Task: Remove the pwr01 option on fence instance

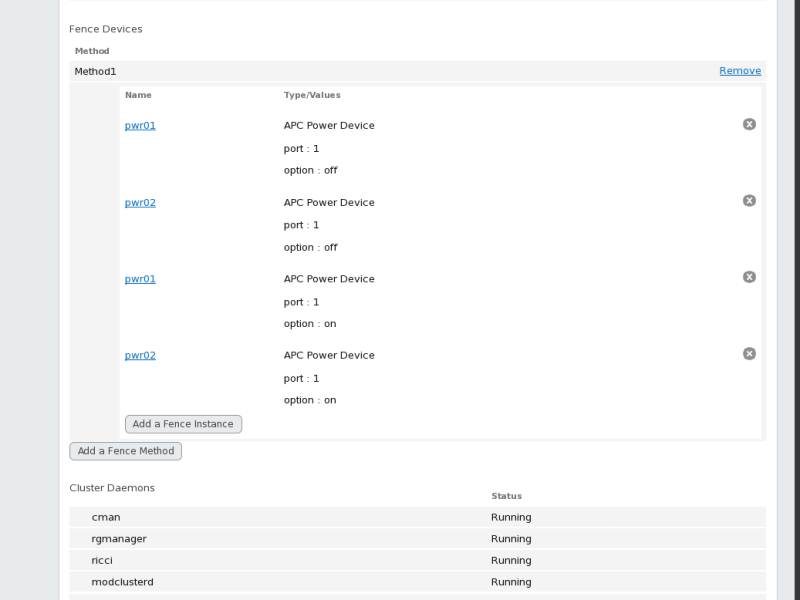Action: [x=749, y=277]
